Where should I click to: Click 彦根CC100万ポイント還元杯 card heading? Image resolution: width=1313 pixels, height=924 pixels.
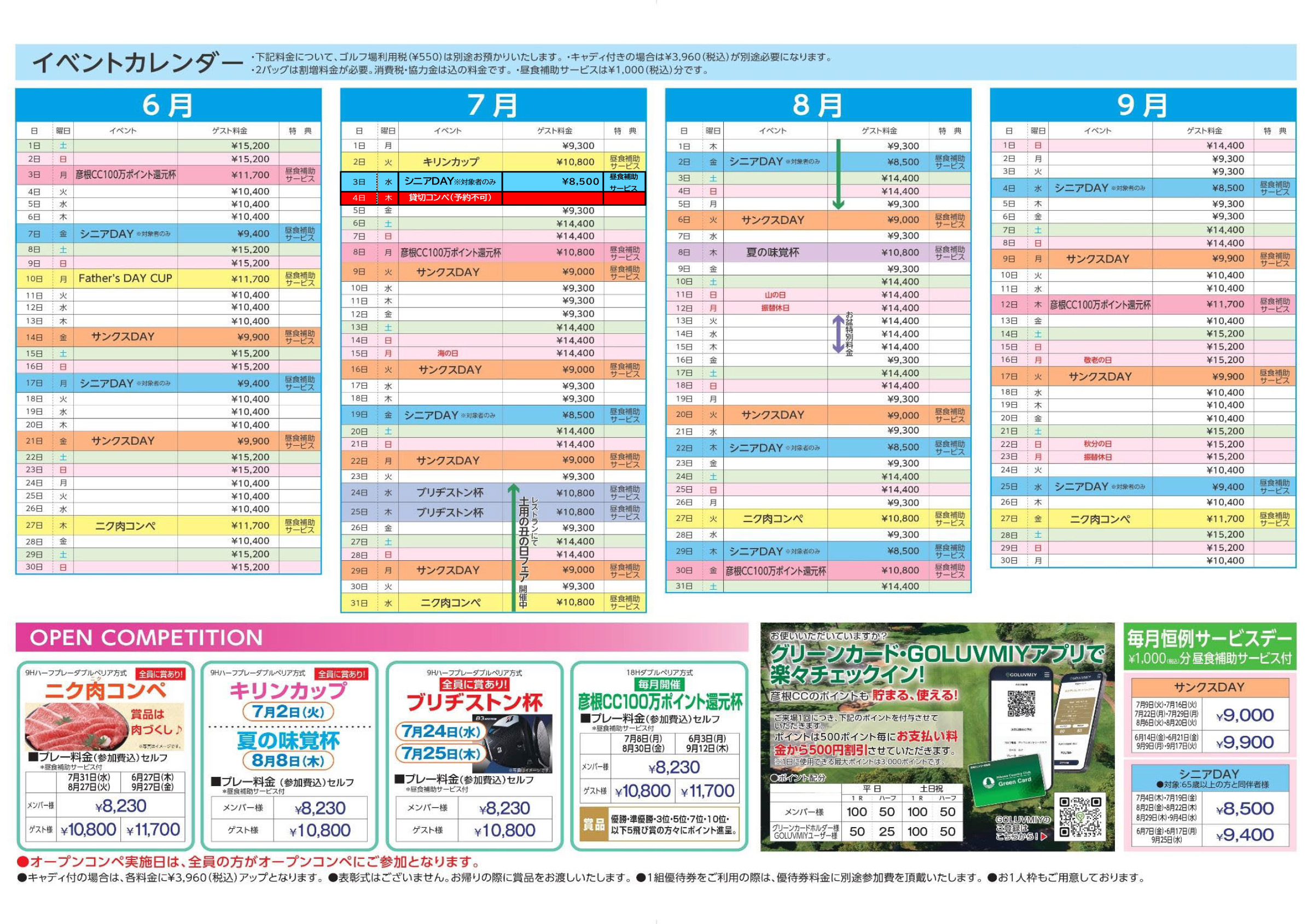point(659,701)
